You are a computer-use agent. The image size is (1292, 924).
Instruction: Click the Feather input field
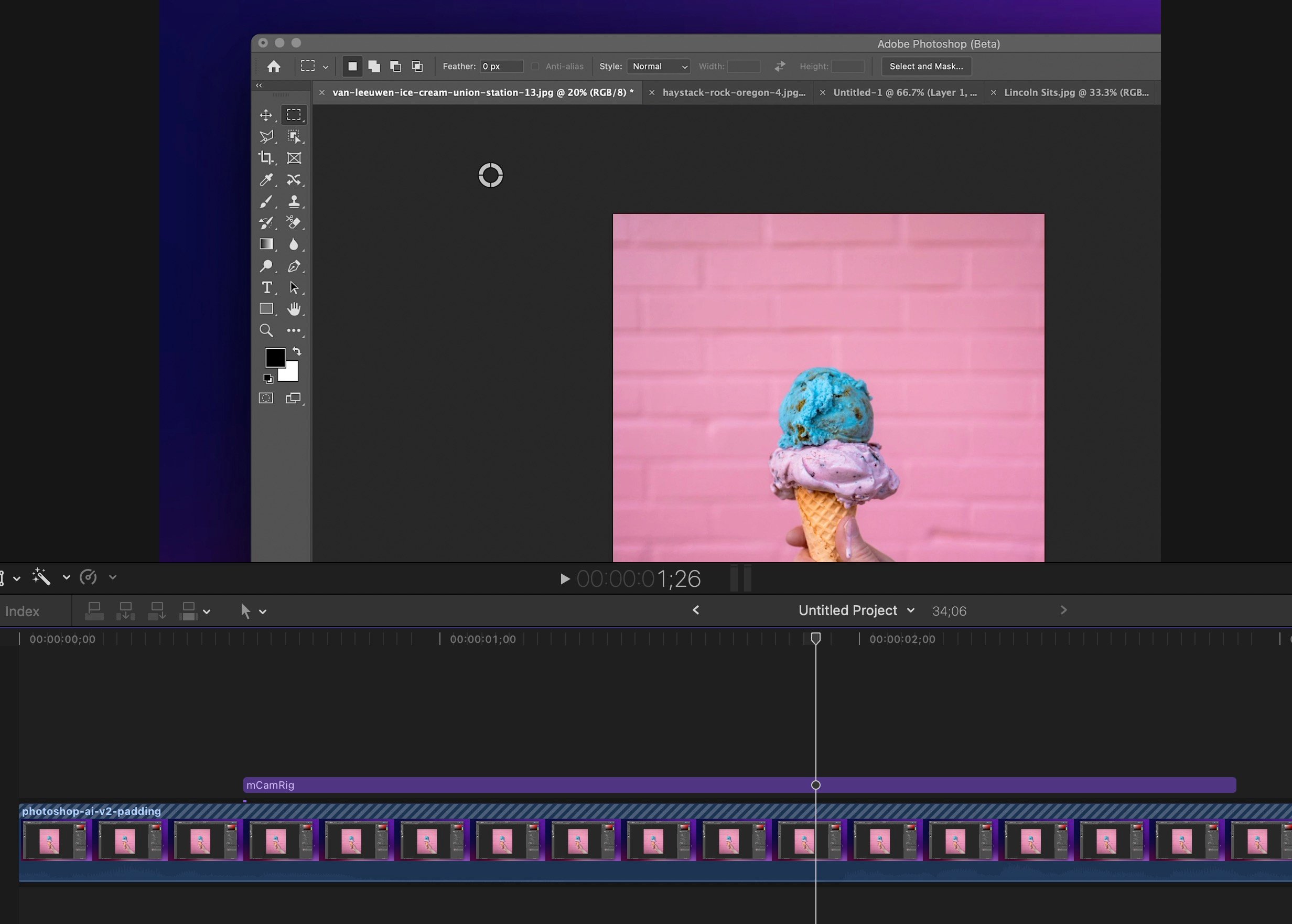tap(498, 66)
